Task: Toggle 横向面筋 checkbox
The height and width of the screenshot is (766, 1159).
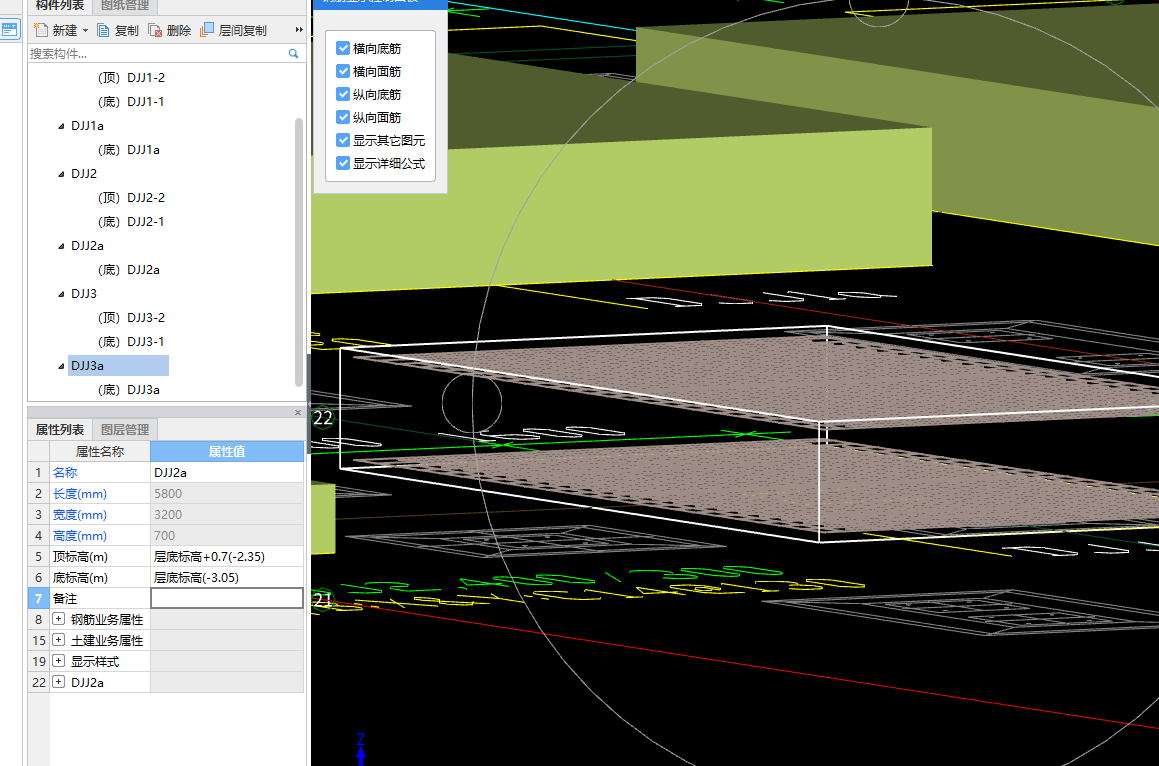Action: 343,71
